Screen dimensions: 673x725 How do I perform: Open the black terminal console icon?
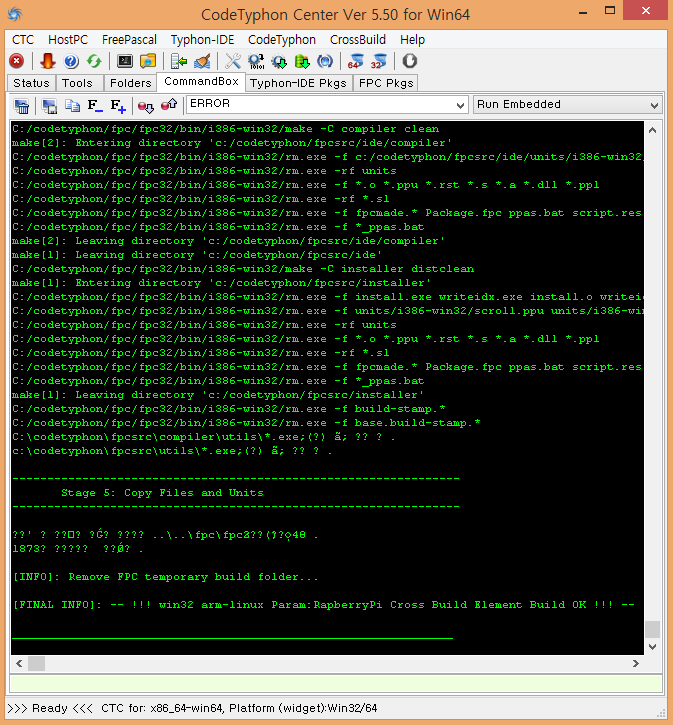125,61
